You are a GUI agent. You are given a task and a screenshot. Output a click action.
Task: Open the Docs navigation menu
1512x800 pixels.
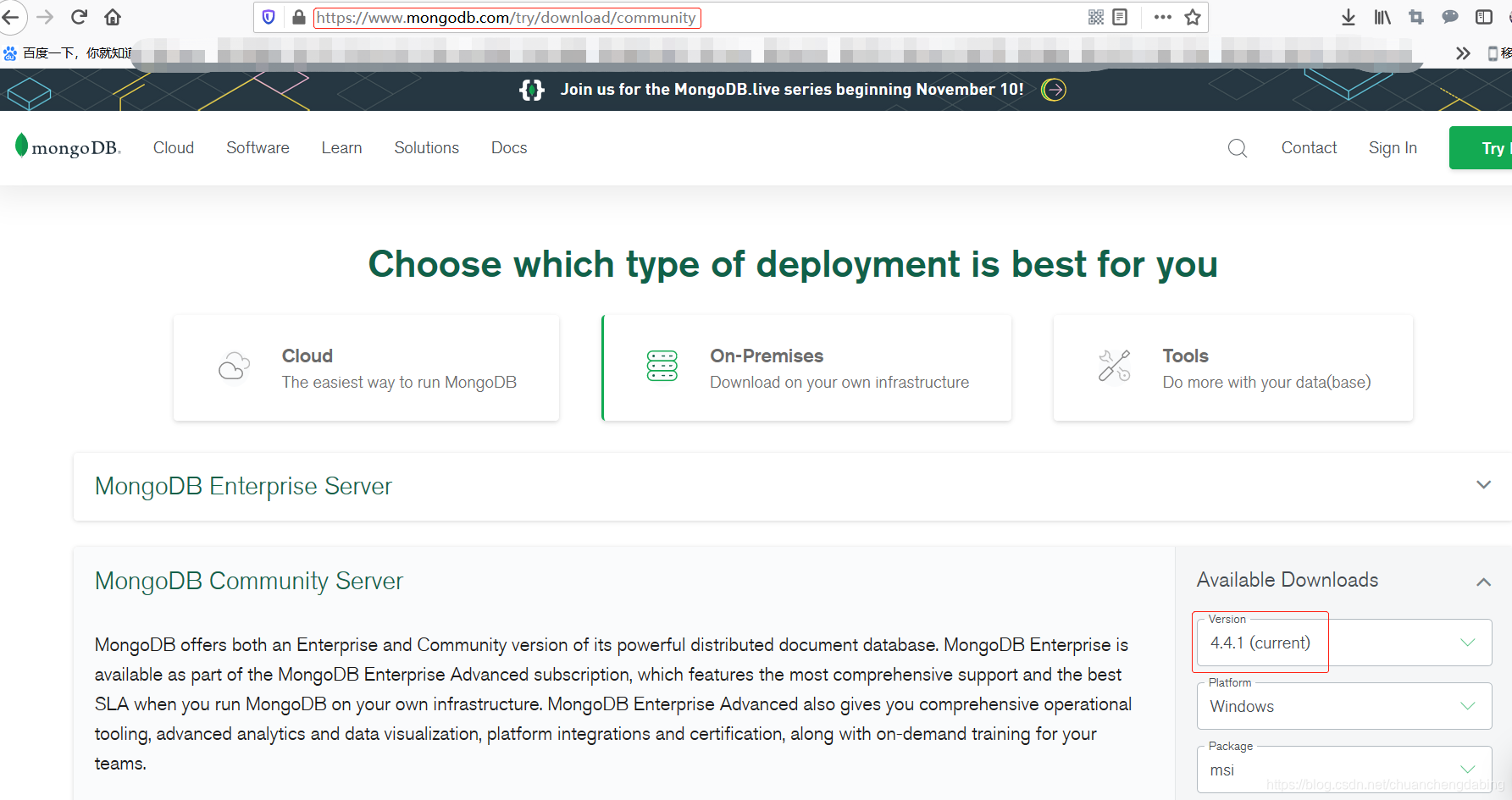point(509,148)
